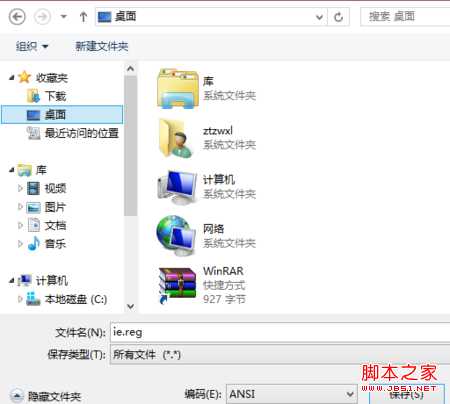Screen dimensions: 450x404
Task: Expand the 视频 library node
Action: click(x=20, y=189)
